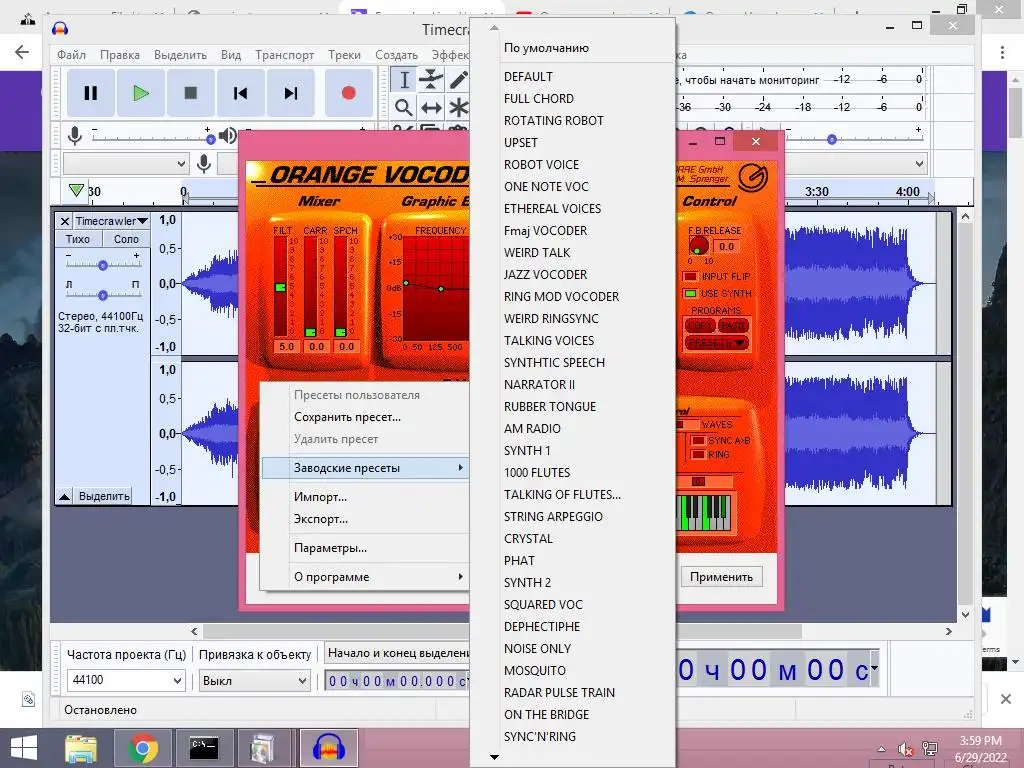Click COPY program button in vocoder
The image size is (1024, 768).
699,325
